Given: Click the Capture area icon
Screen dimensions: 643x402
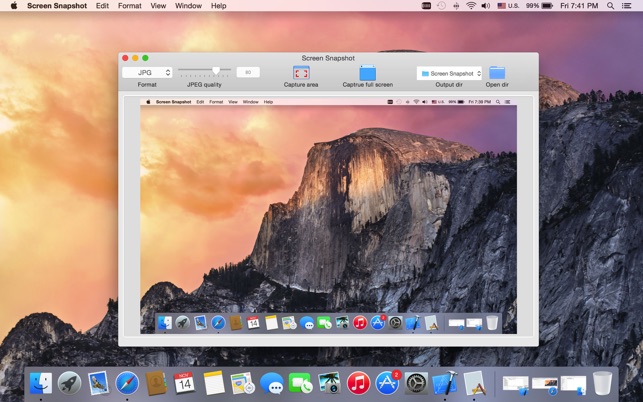Looking at the screenshot, I should click(301, 73).
